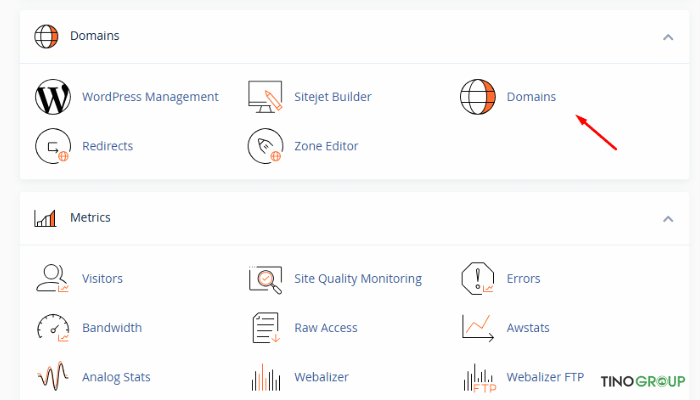Collapse the Metrics section with its chevron
The height and width of the screenshot is (400, 700).
[668, 219]
